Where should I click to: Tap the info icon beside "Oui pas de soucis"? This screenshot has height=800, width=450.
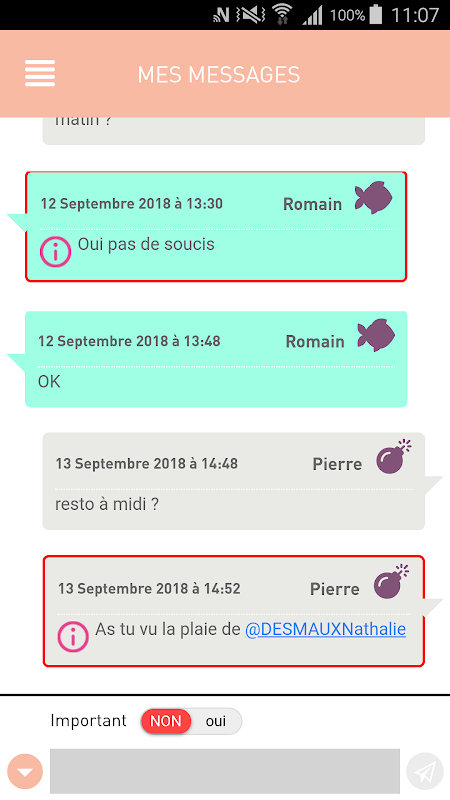click(x=55, y=252)
